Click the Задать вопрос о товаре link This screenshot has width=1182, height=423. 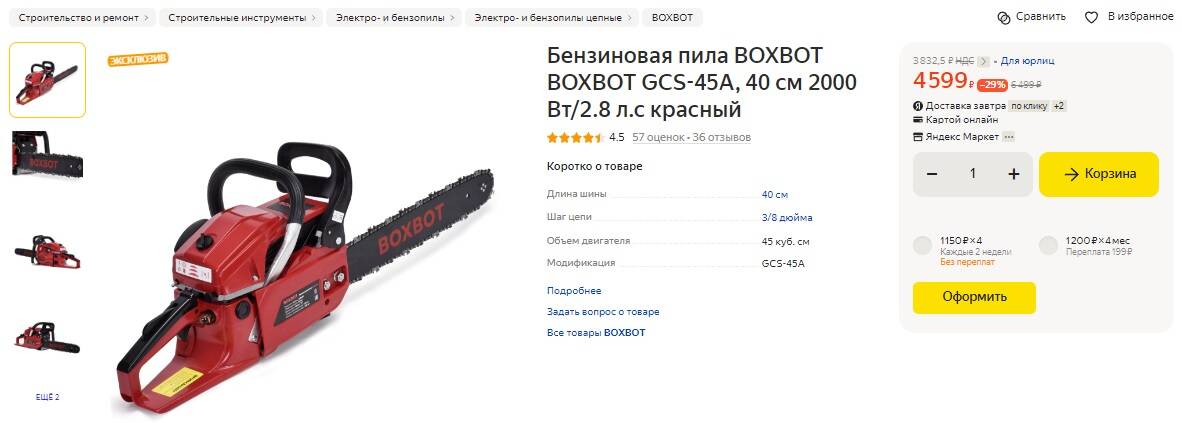(602, 311)
